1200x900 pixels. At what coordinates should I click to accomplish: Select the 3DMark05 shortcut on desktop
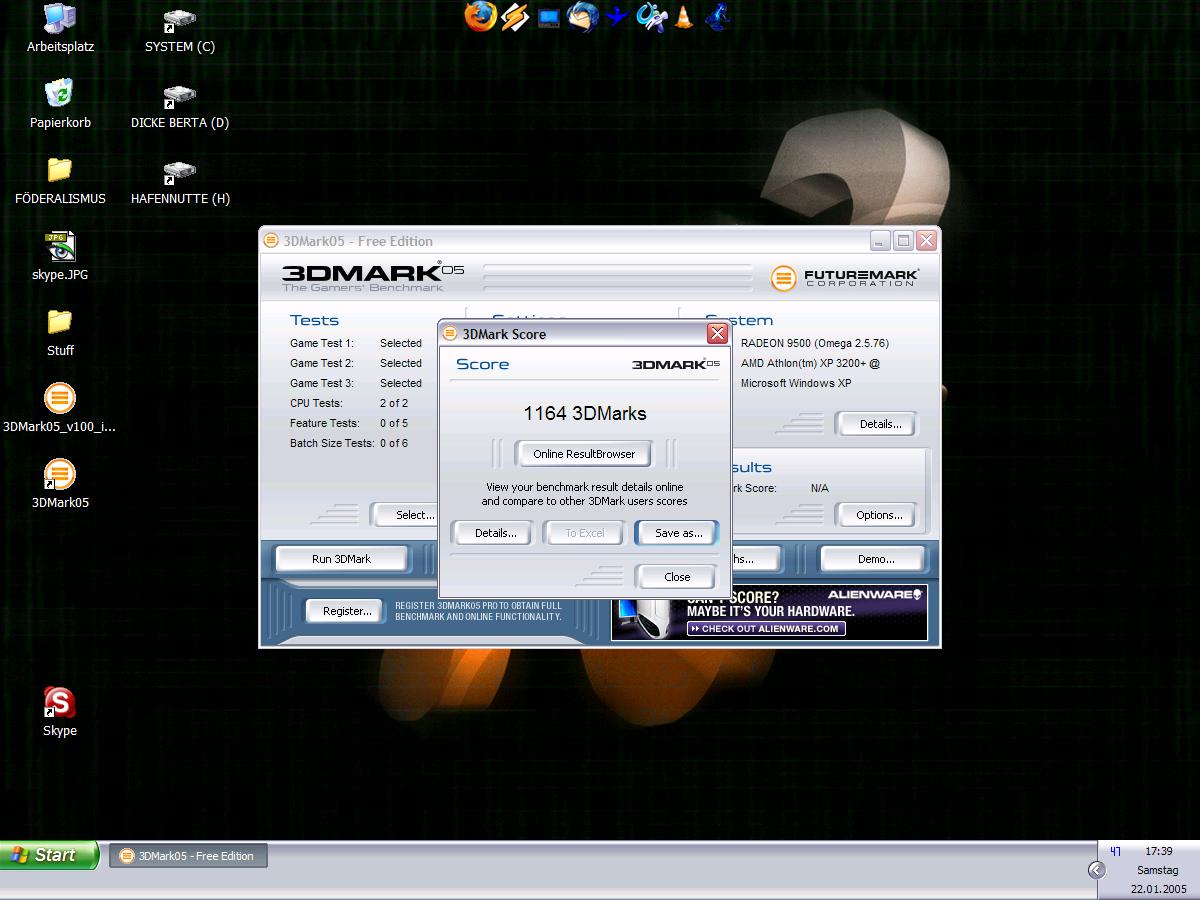pos(60,484)
